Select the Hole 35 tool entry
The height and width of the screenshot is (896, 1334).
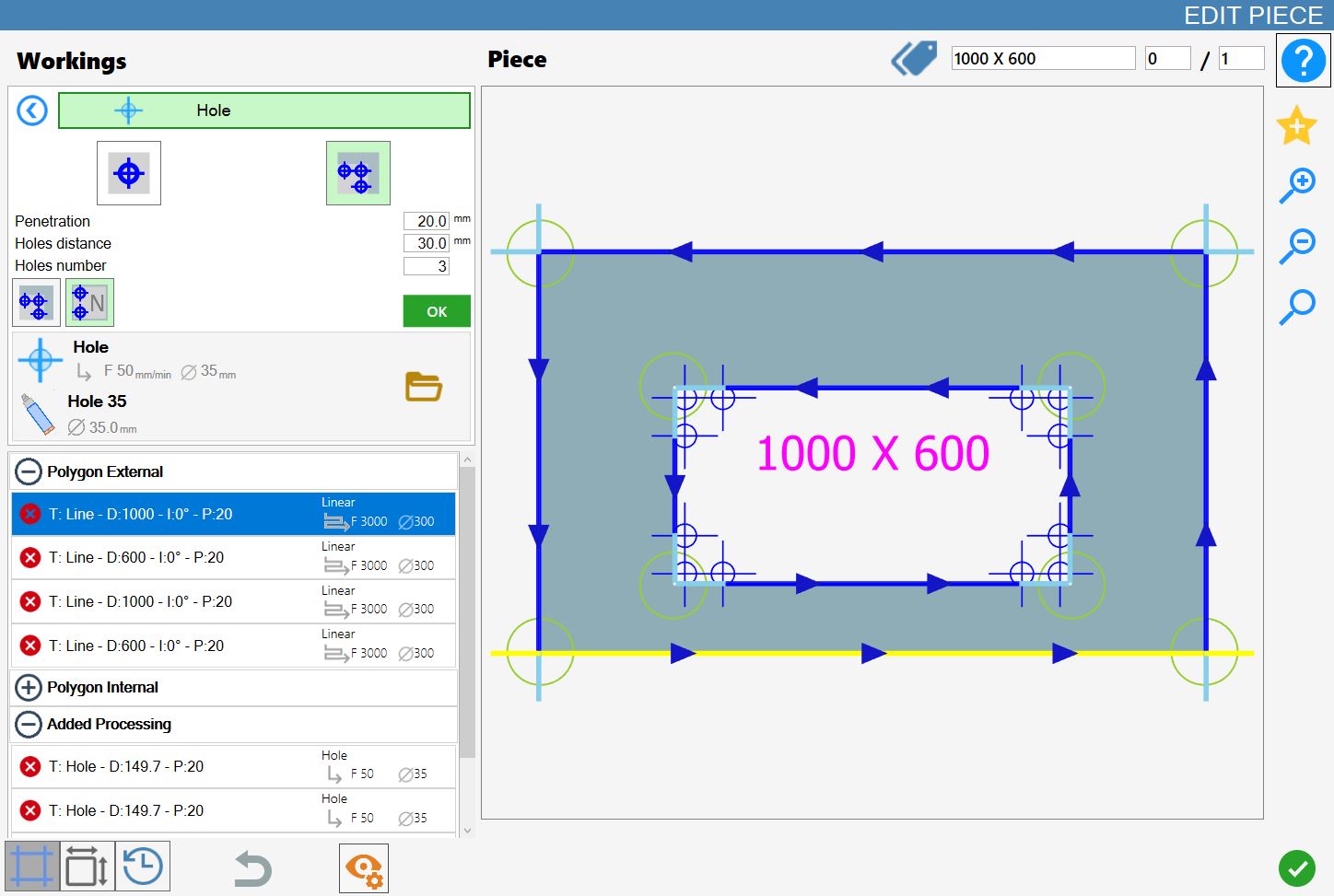coord(97,401)
